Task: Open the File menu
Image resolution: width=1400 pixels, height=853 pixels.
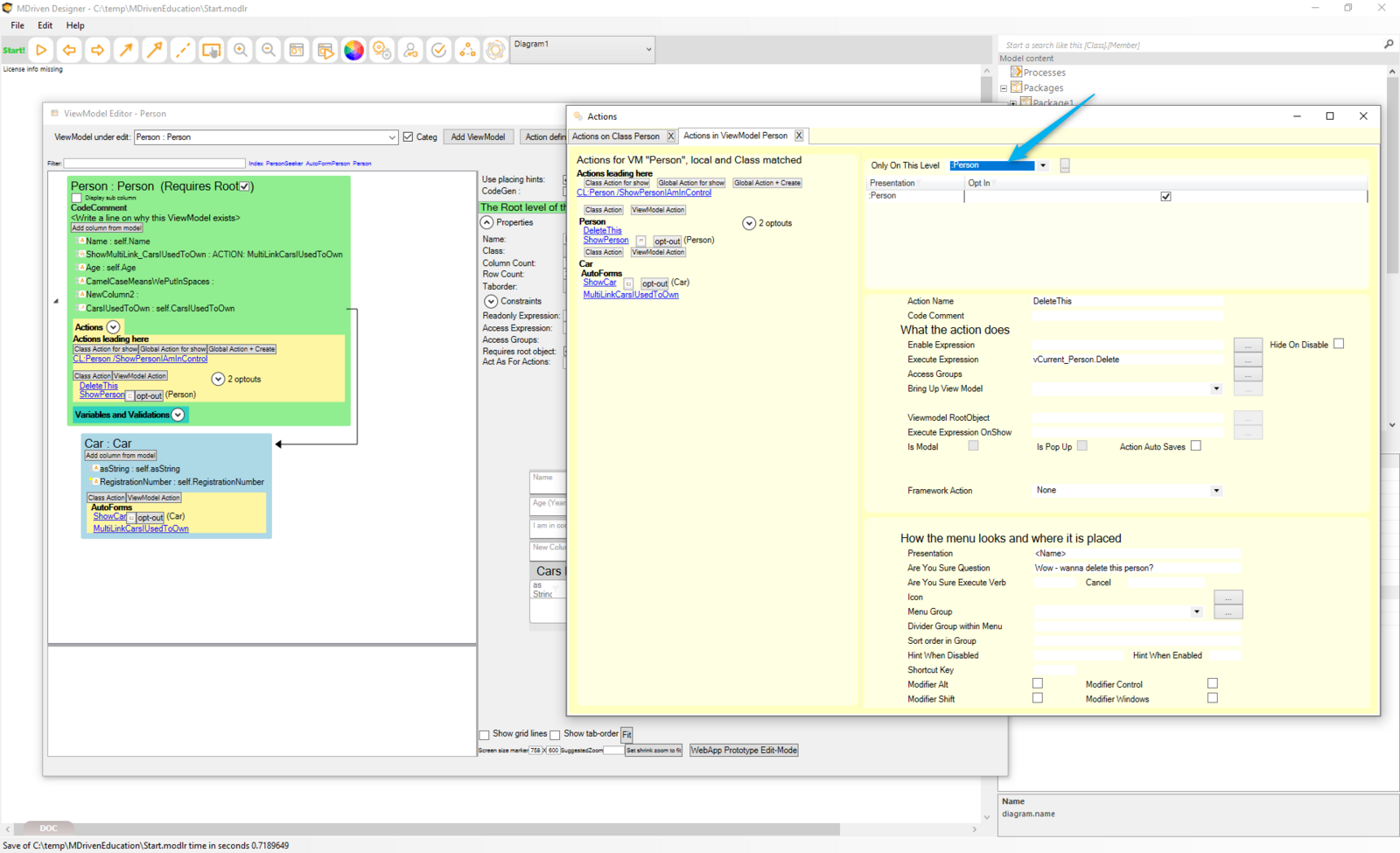Action: pos(17,25)
